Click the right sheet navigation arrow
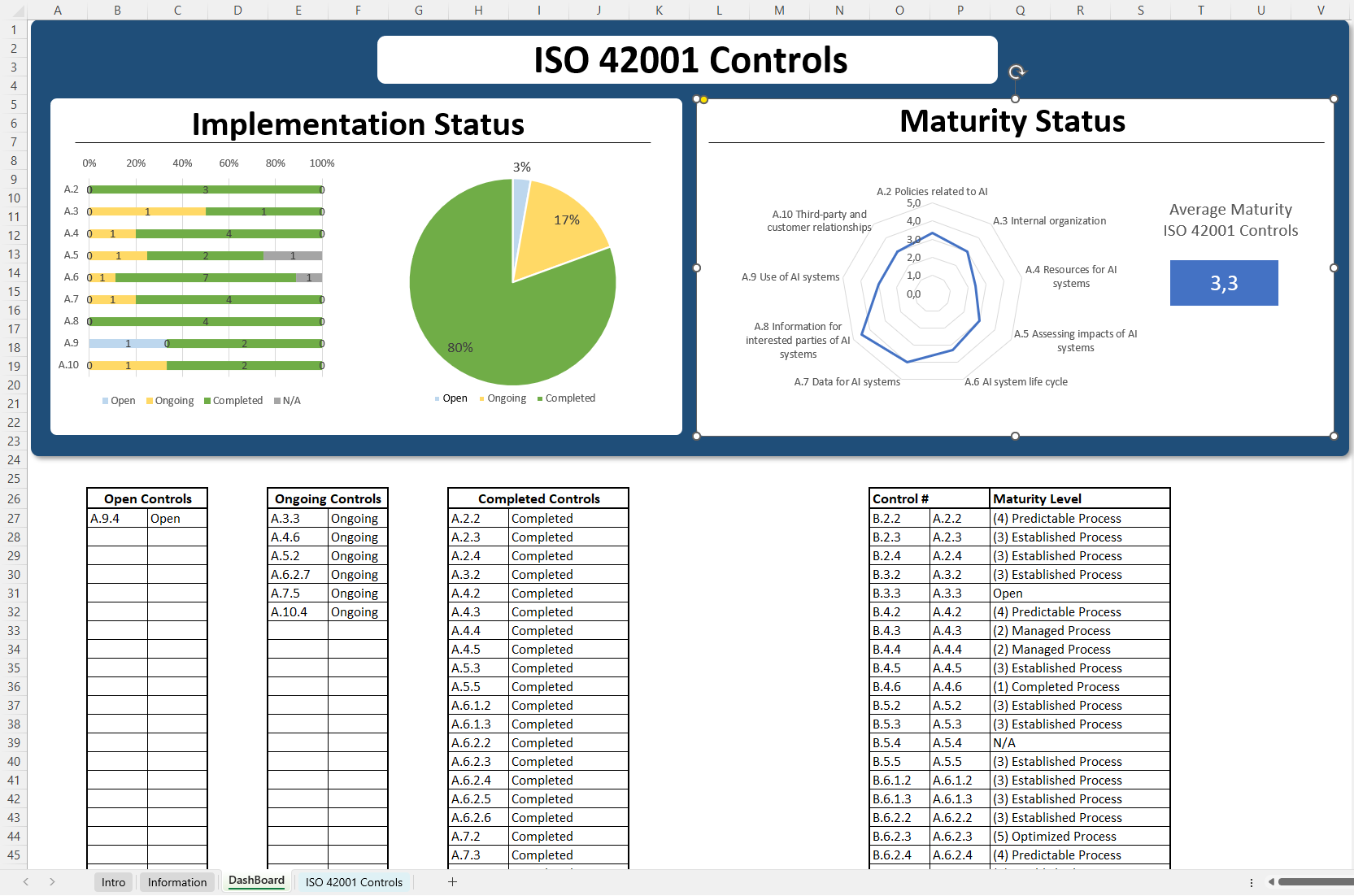1354x896 pixels. click(53, 882)
